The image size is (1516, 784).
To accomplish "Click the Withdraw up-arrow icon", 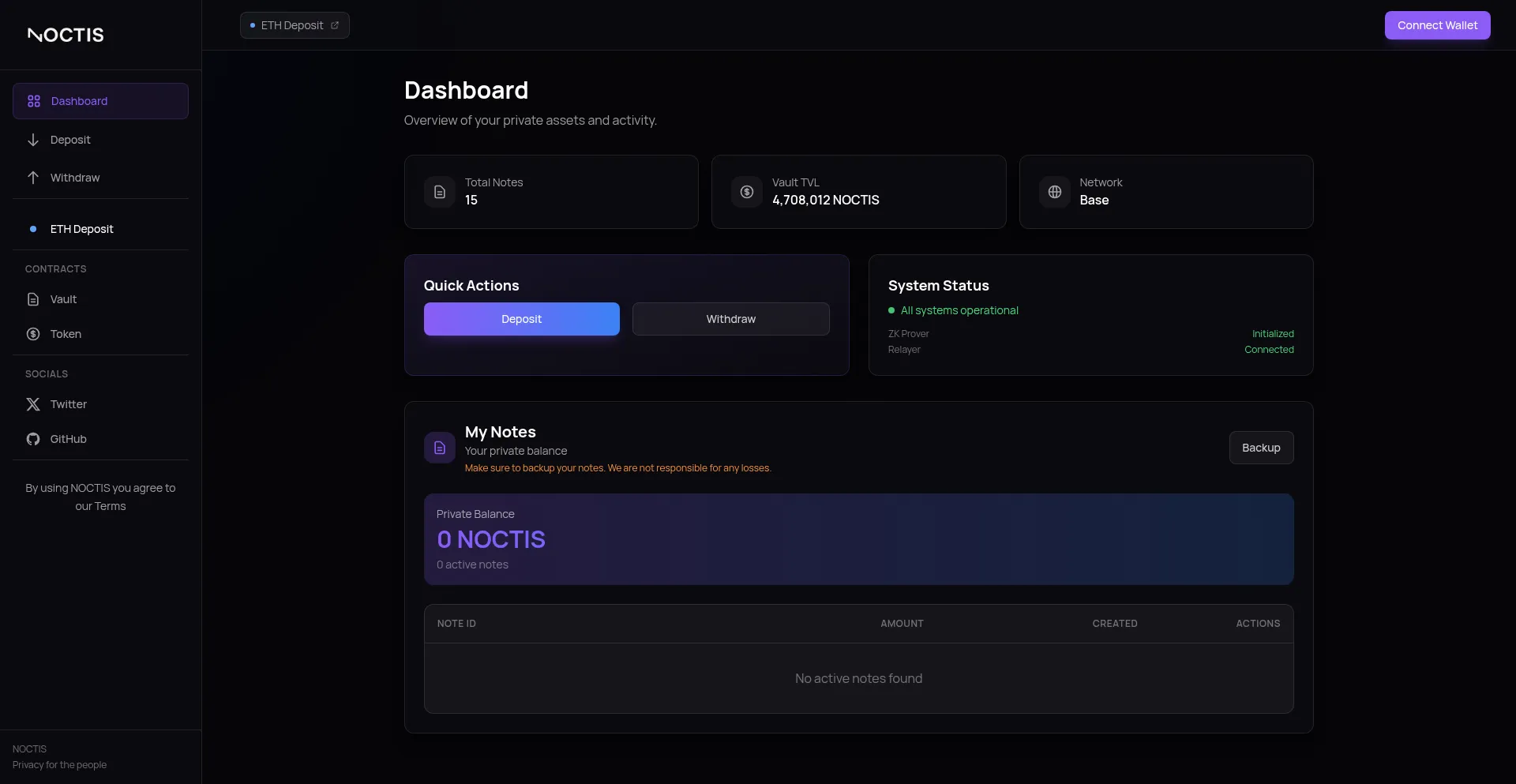I will click(32, 177).
